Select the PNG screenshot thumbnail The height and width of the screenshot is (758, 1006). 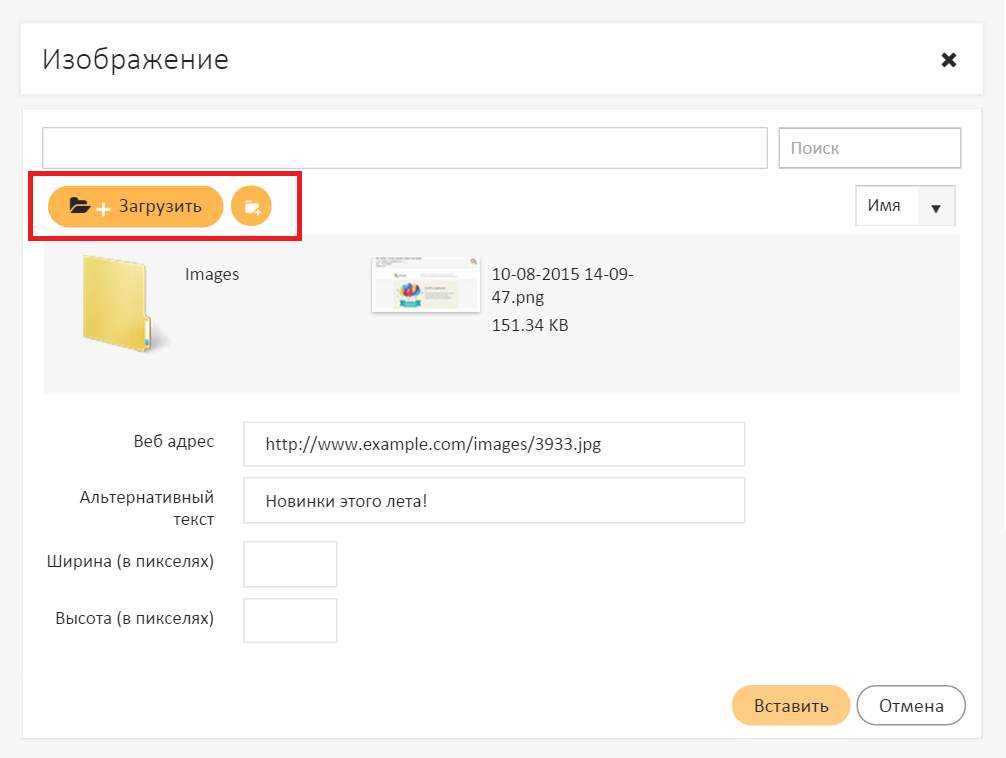coord(424,286)
